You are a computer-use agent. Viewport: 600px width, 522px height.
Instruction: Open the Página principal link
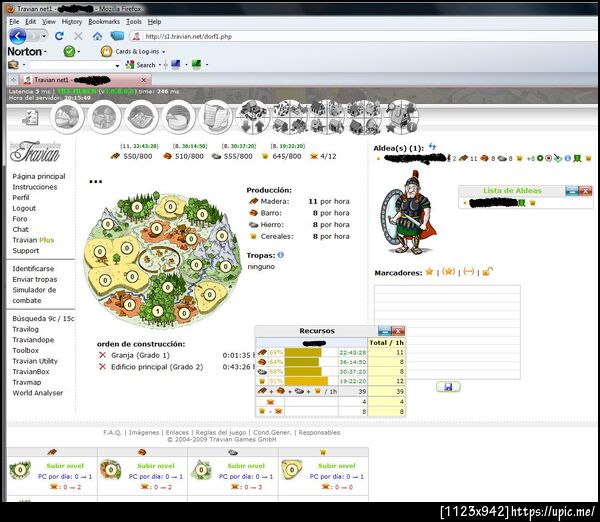click(x=39, y=176)
